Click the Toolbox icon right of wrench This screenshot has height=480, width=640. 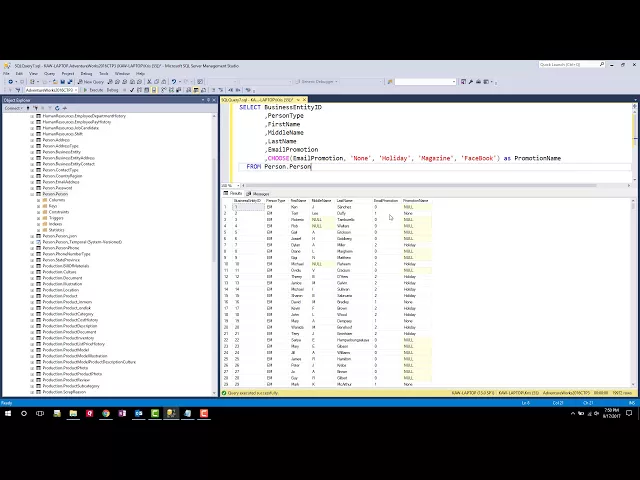478,82
